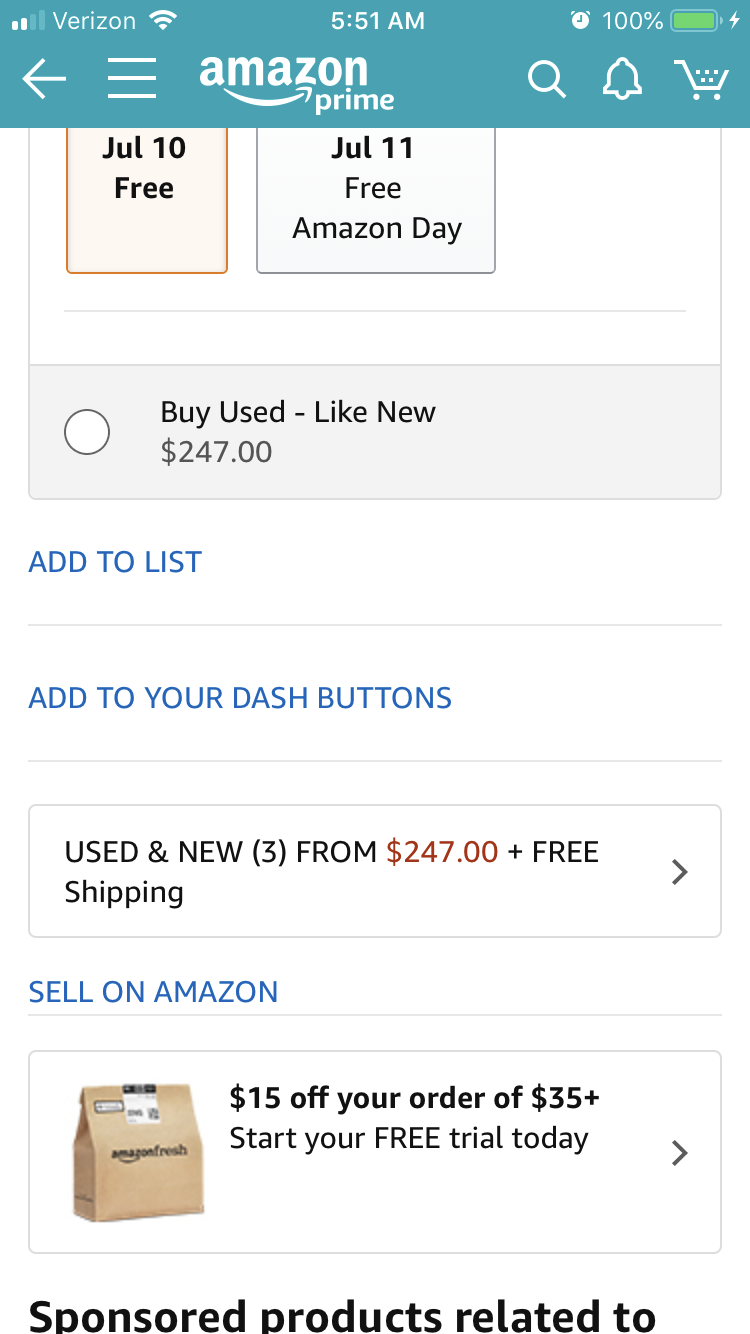
Task: Select Buy Used - Like New radio button
Action: [87, 433]
